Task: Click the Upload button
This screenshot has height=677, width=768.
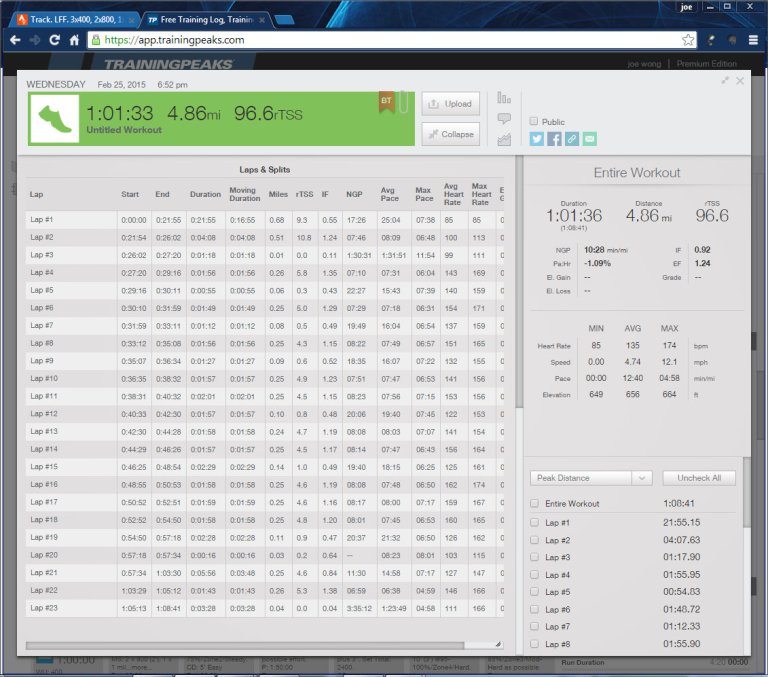Action: click(x=451, y=104)
